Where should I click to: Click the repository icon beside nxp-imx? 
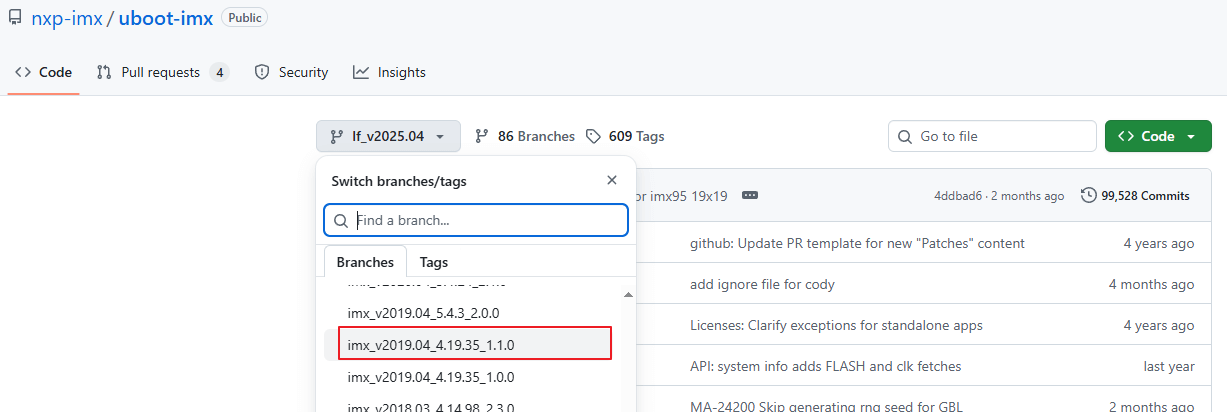click(15, 18)
